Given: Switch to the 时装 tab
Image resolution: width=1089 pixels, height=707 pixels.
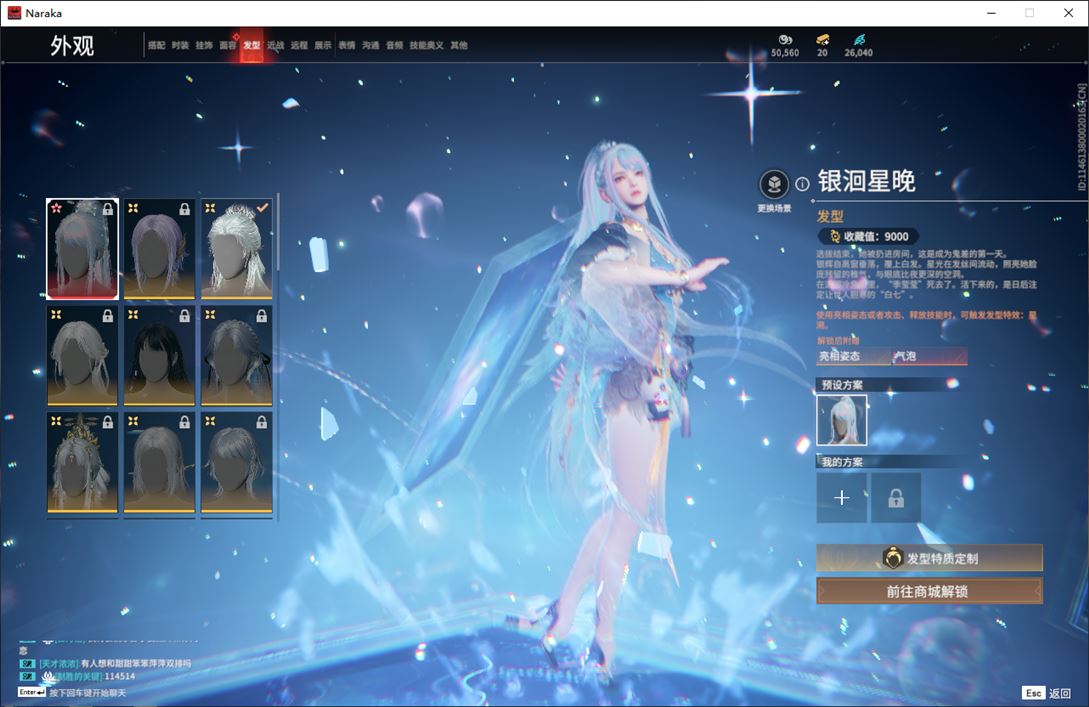Looking at the screenshot, I should (180, 45).
